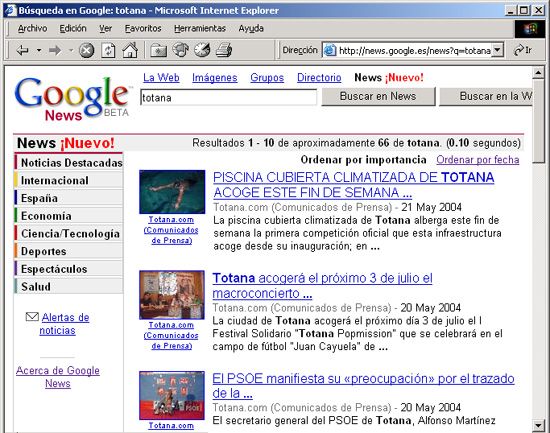Click the Ir go button

point(523,51)
